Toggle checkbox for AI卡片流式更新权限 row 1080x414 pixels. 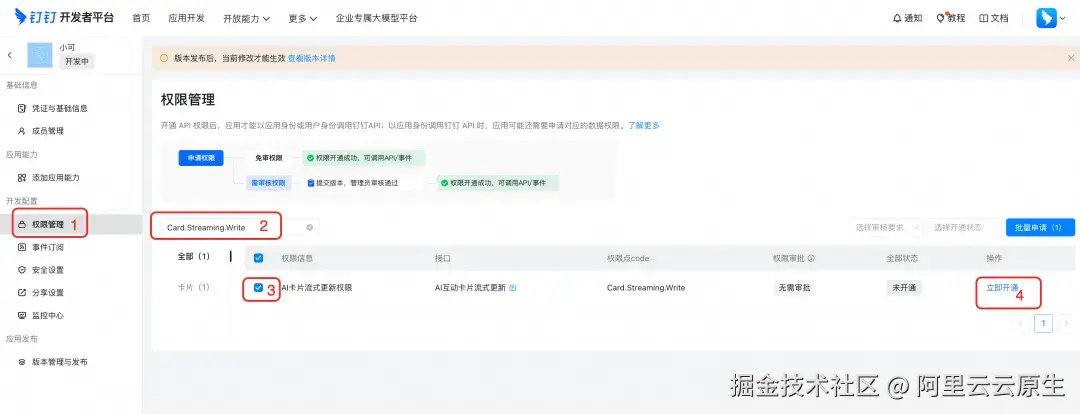[258, 288]
